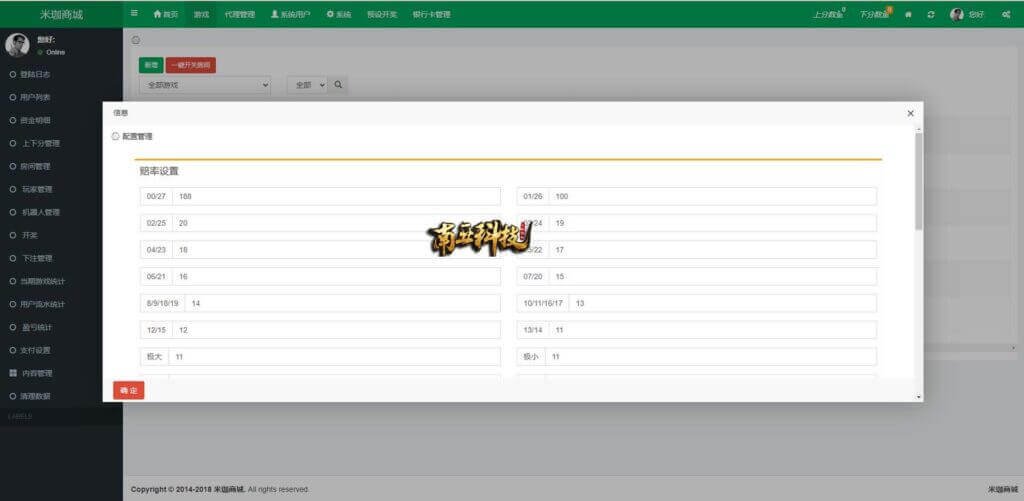Close the 信息 dialog with the X
This screenshot has width=1024, height=501.
tap(910, 113)
